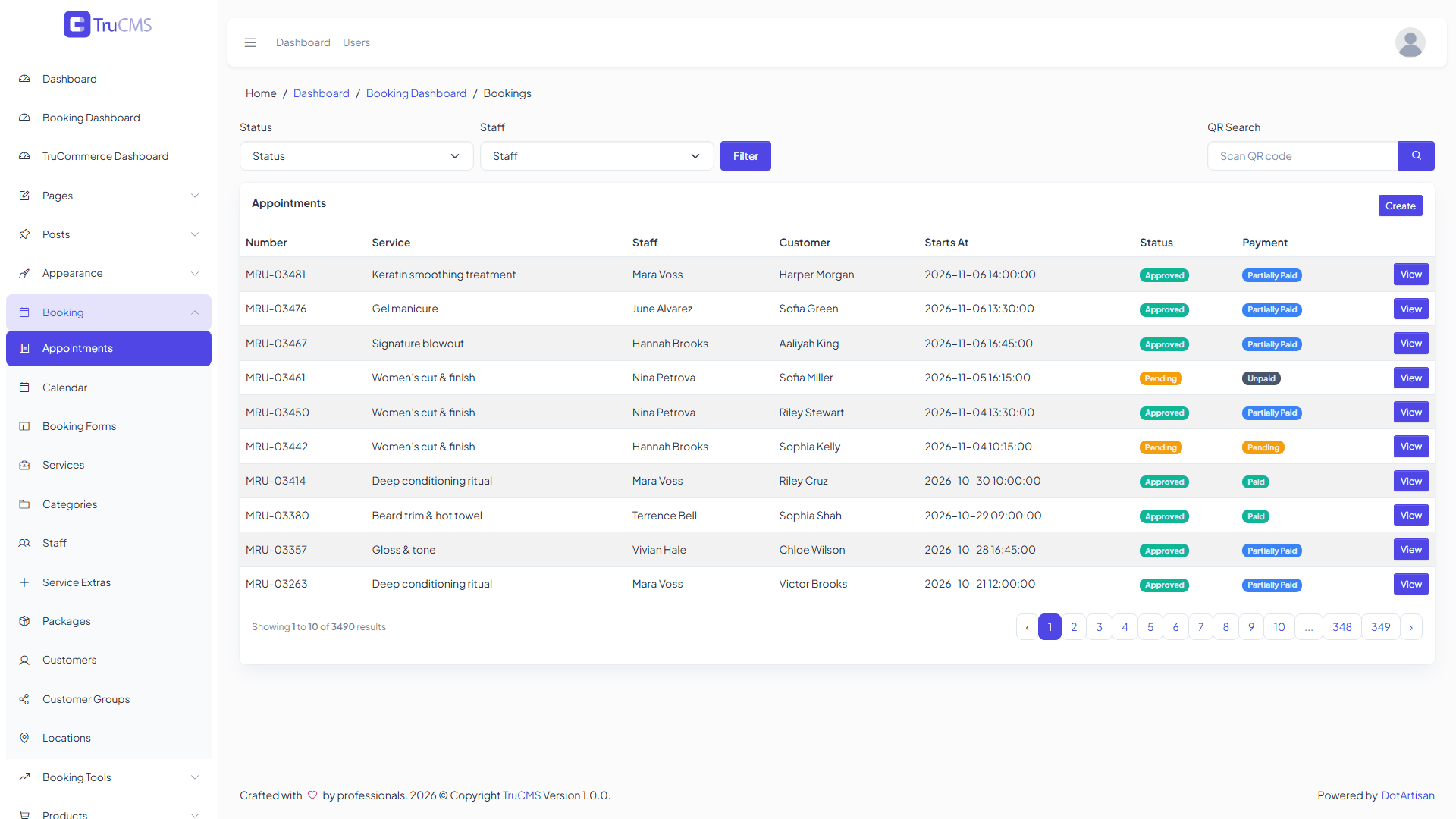Screen dimensions: 1456x819
Task: View booking MRU-03481
Action: point(1410,275)
